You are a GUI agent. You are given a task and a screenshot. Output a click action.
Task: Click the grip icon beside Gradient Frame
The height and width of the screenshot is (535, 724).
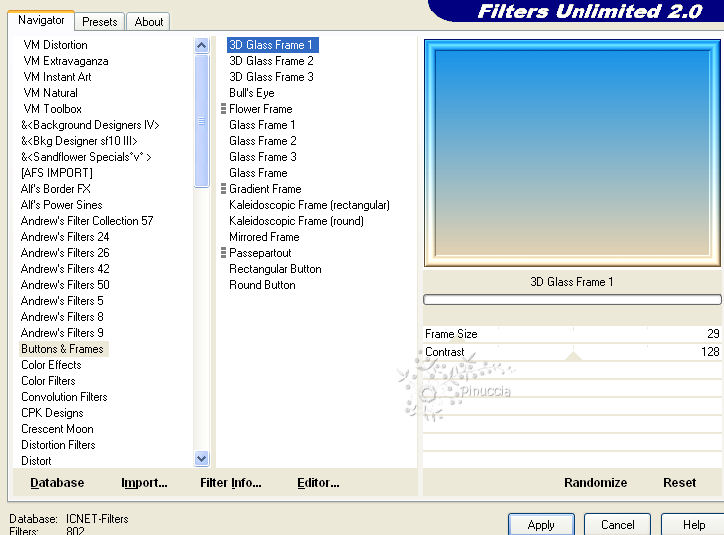(x=223, y=189)
